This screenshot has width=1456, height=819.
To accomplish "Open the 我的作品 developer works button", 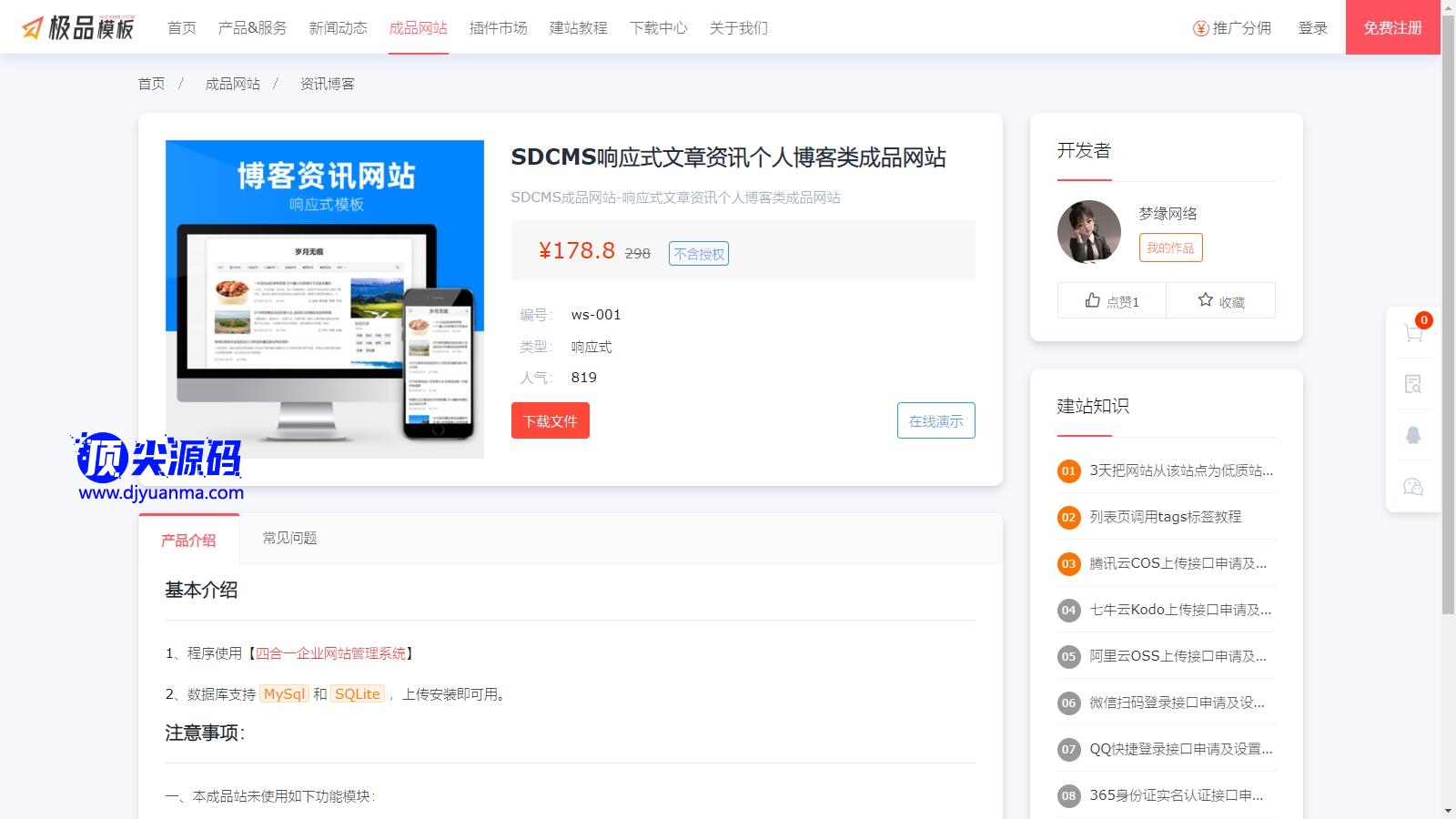I will click(x=1170, y=248).
